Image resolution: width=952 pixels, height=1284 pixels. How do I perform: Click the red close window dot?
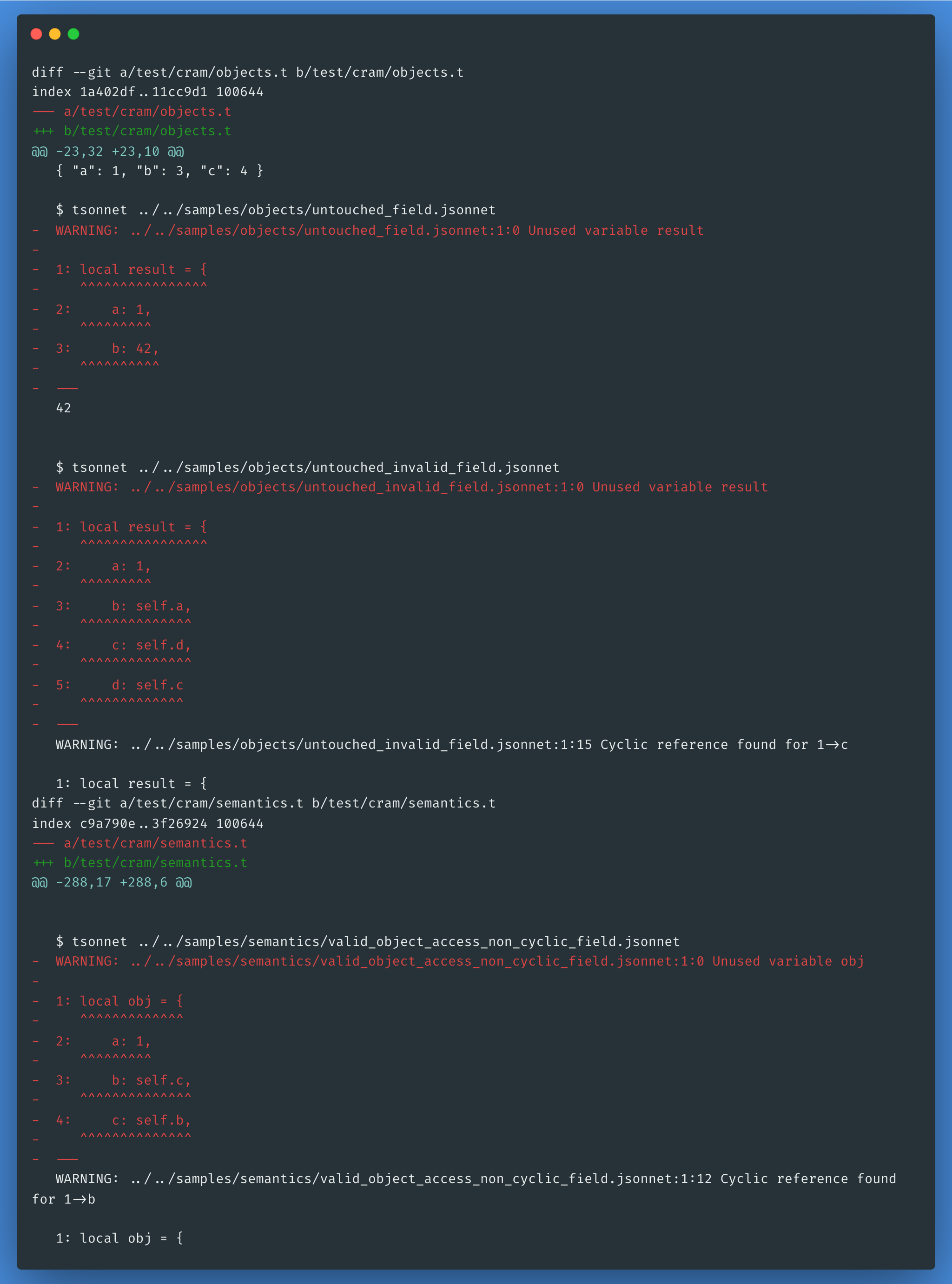click(x=36, y=34)
